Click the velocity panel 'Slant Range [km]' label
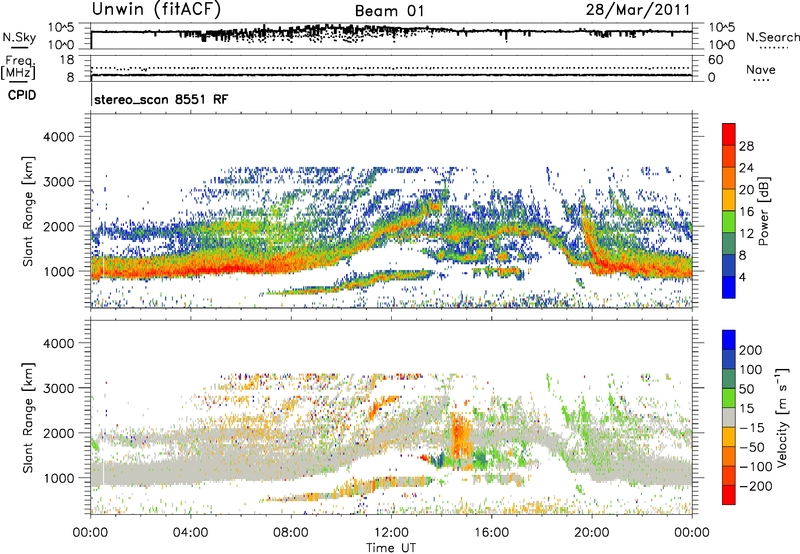Screen dimensions: 800x554 coord(28,418)
